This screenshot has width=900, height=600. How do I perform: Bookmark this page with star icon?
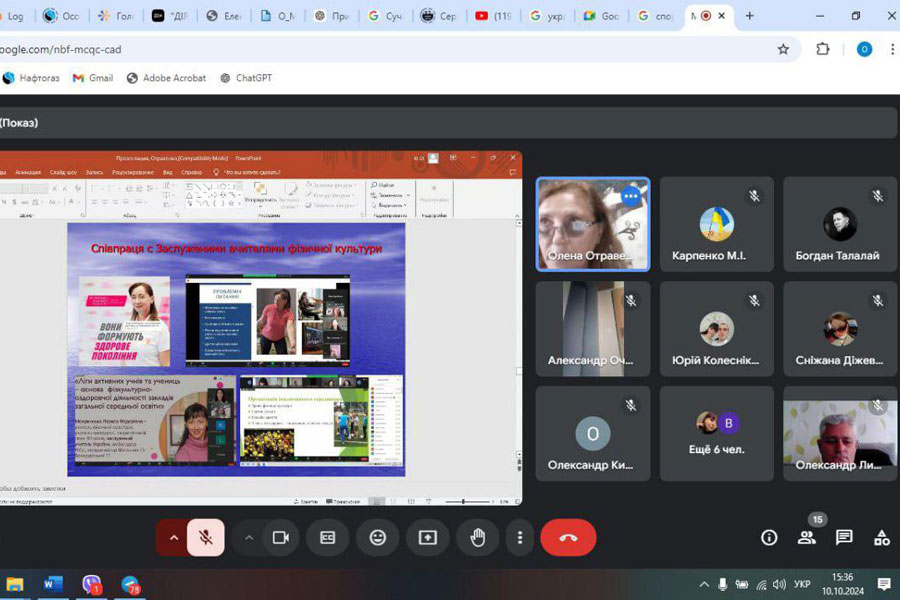tap(783, 49)
